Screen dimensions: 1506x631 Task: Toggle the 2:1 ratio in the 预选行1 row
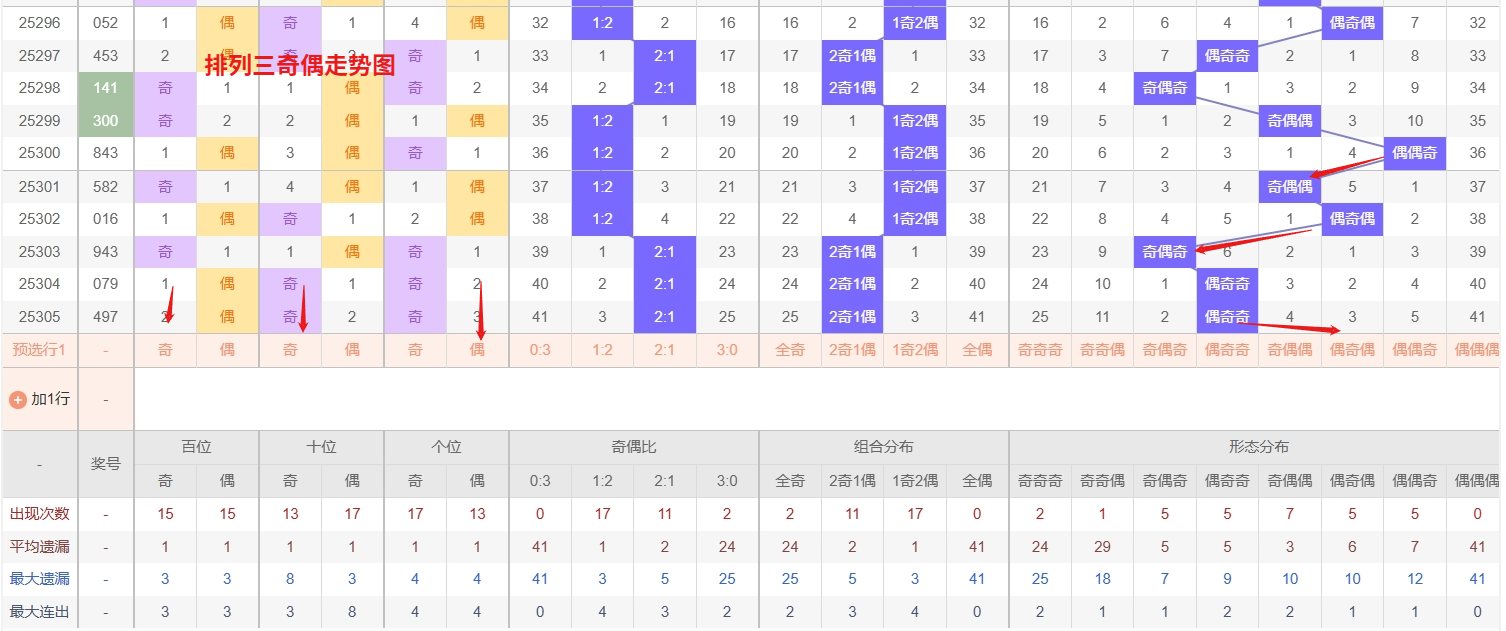point(664,350)
